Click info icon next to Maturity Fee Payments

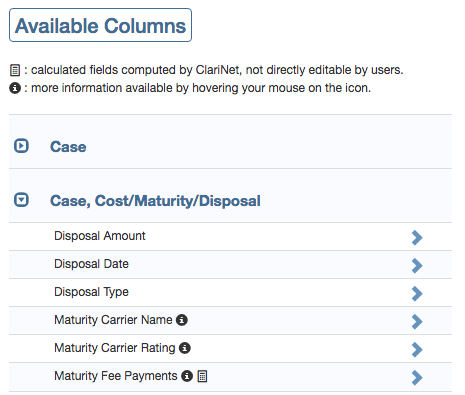[x=187, y=376]
